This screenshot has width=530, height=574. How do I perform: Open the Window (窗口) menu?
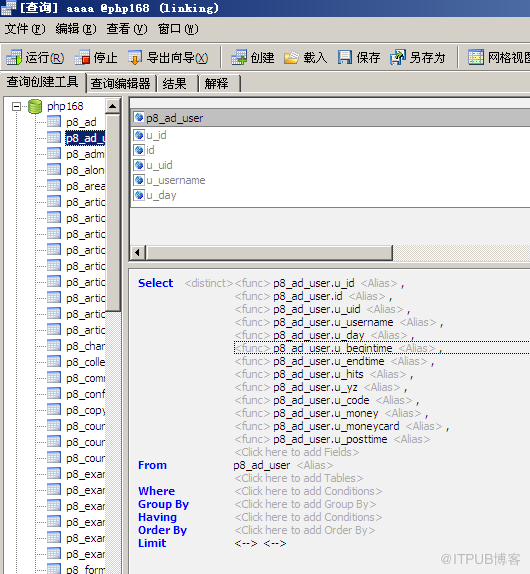point(178,29)
